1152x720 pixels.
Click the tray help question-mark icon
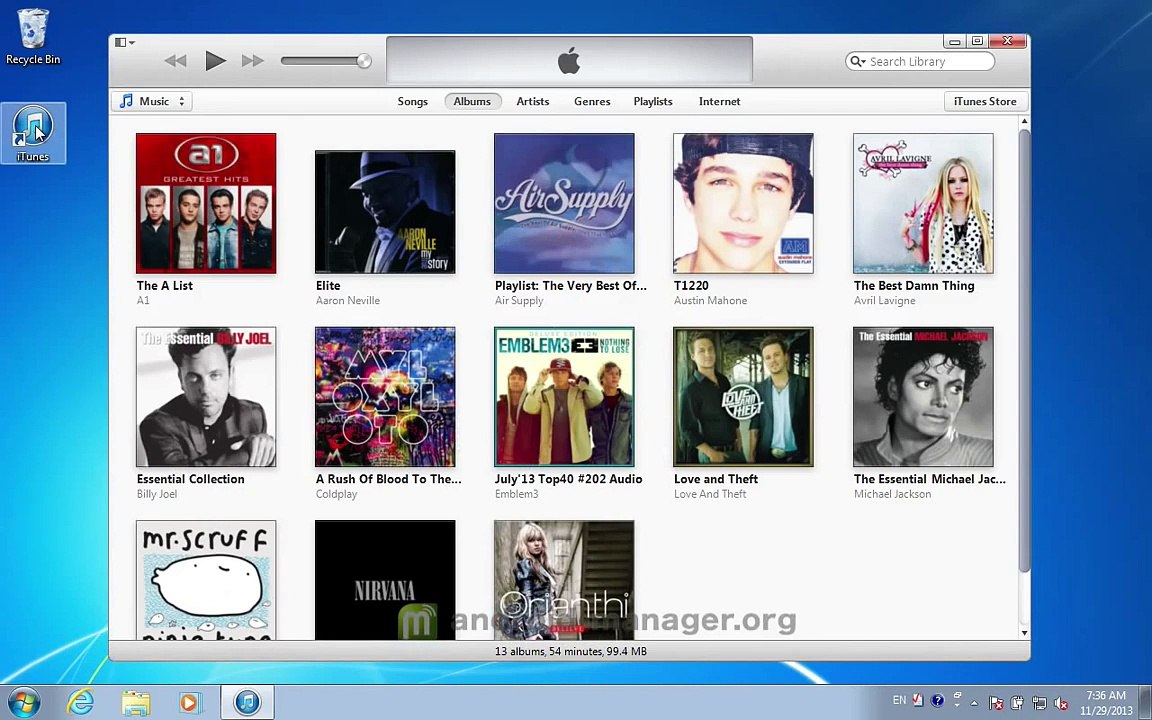(937, 700)
